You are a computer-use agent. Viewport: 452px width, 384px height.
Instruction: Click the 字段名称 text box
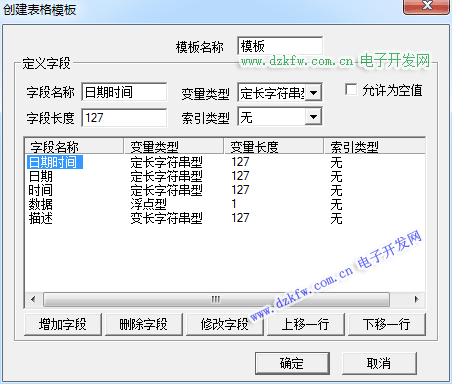[124, 92]
